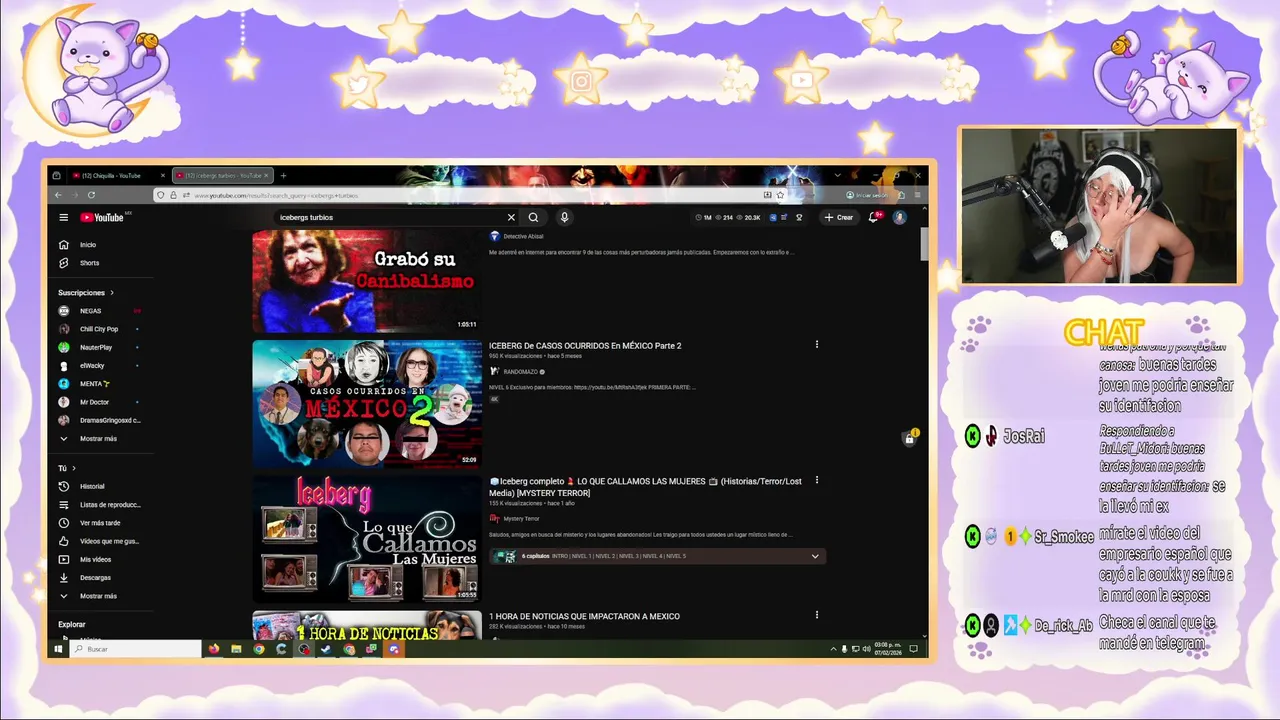Open Chill City Pop channel
The image size is (1280, 720).
pyautogui.click(x=98, y=329)
